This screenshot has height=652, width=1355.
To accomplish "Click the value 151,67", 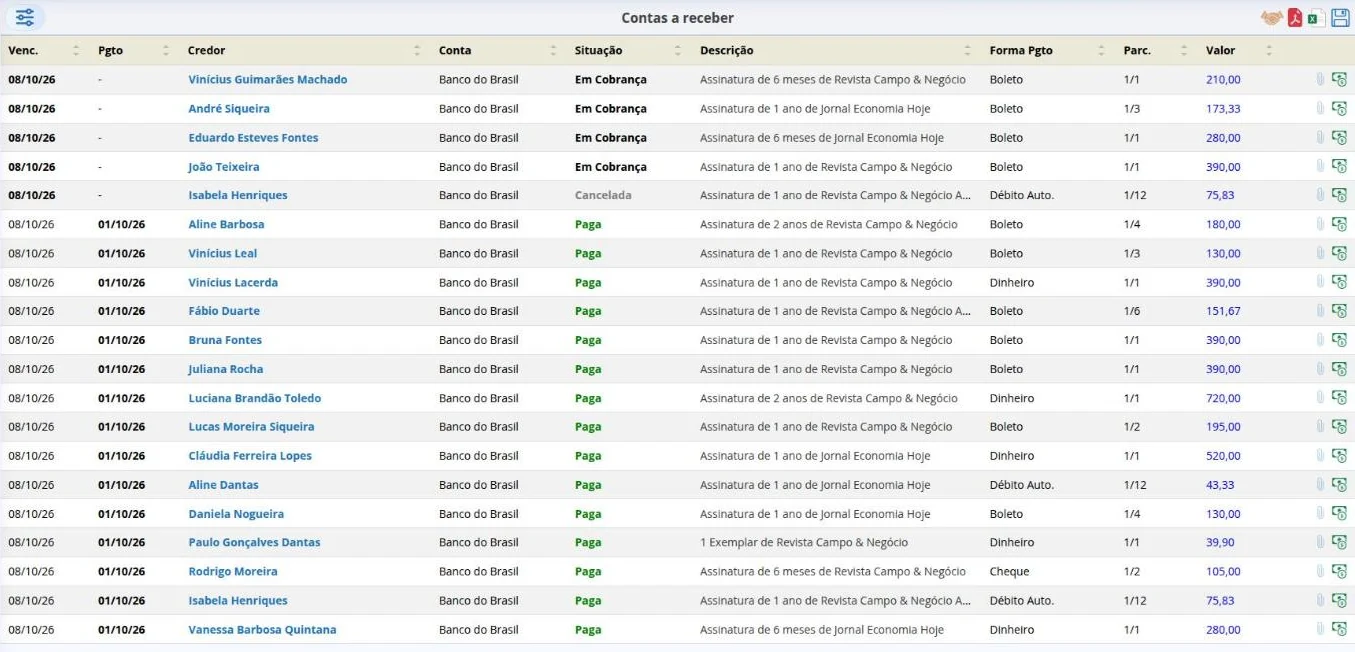I will tap(1223, 311).
